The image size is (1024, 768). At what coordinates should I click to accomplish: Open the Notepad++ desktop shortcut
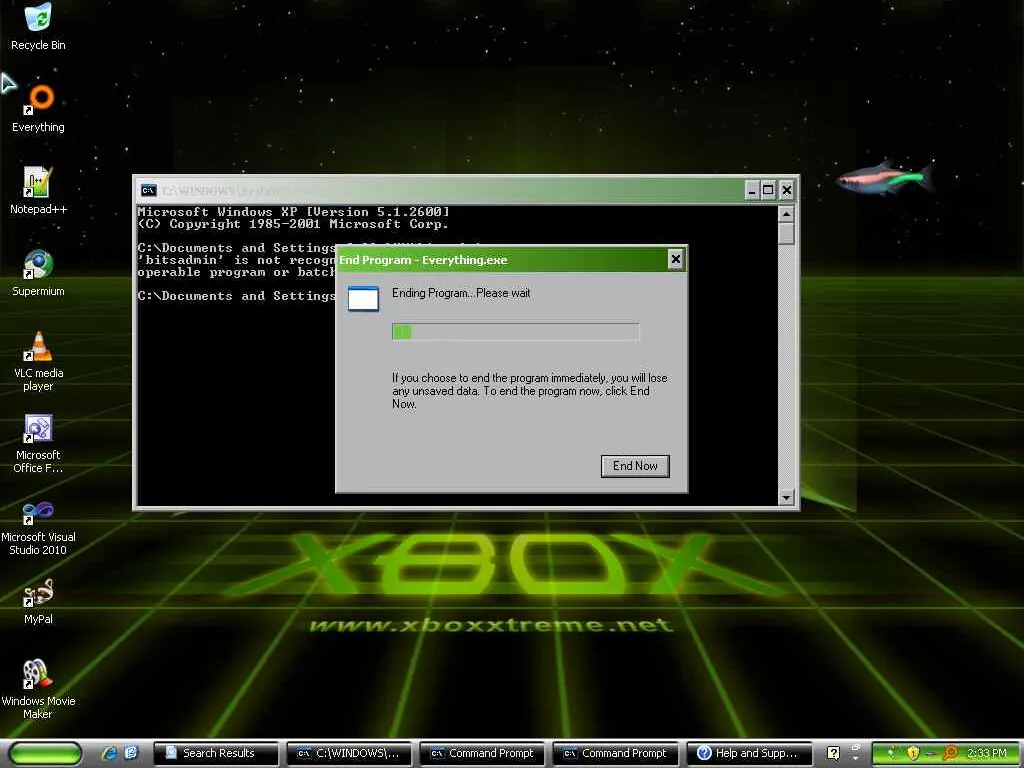(x=38, y=191)
